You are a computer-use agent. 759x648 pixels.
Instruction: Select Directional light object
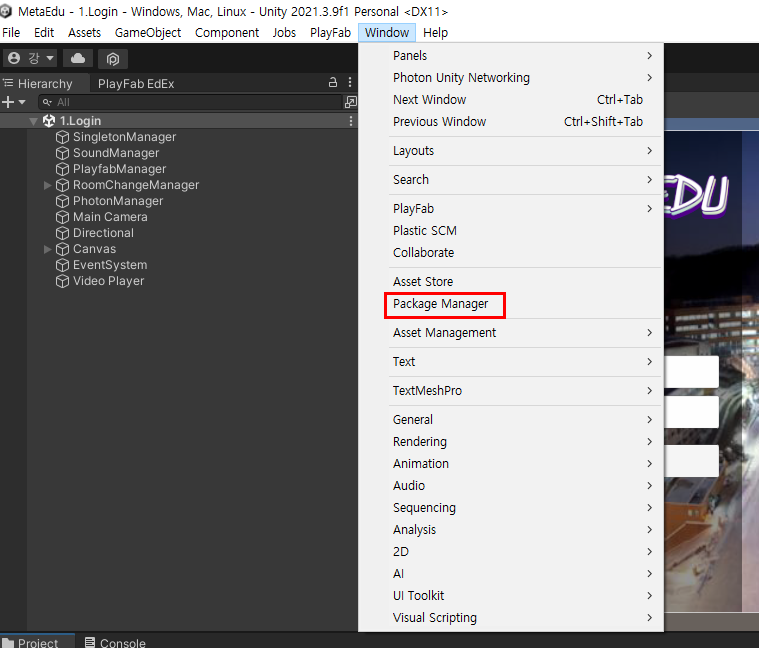click(x=103, y=233)
